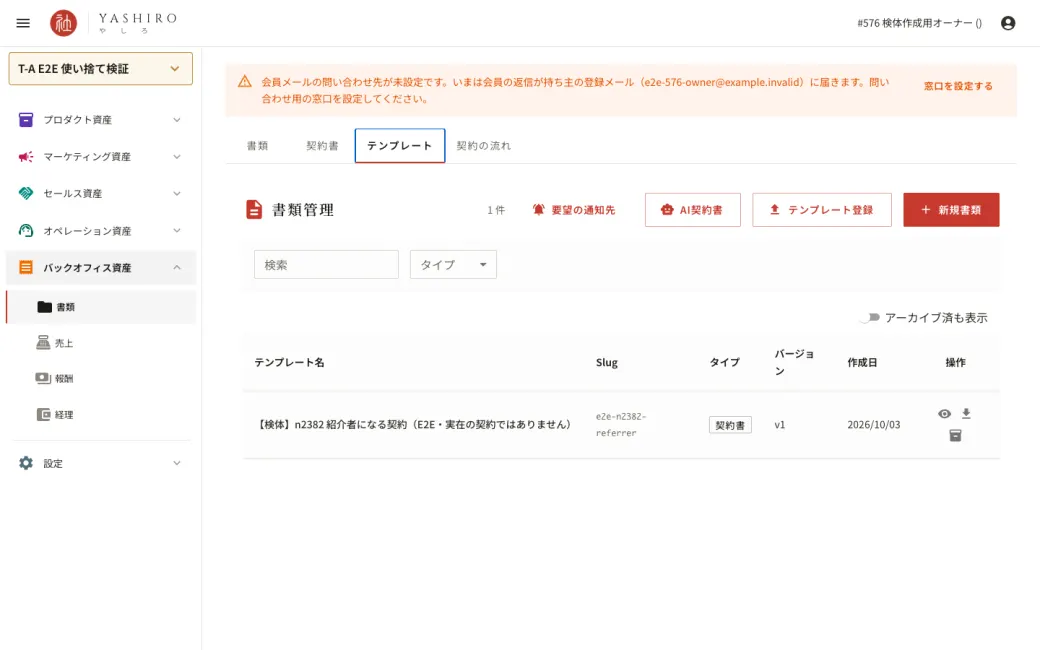The image size is (1040, 650).
Task: Click the オペレーション資産 headset icon
Action: tap(26, 231)
